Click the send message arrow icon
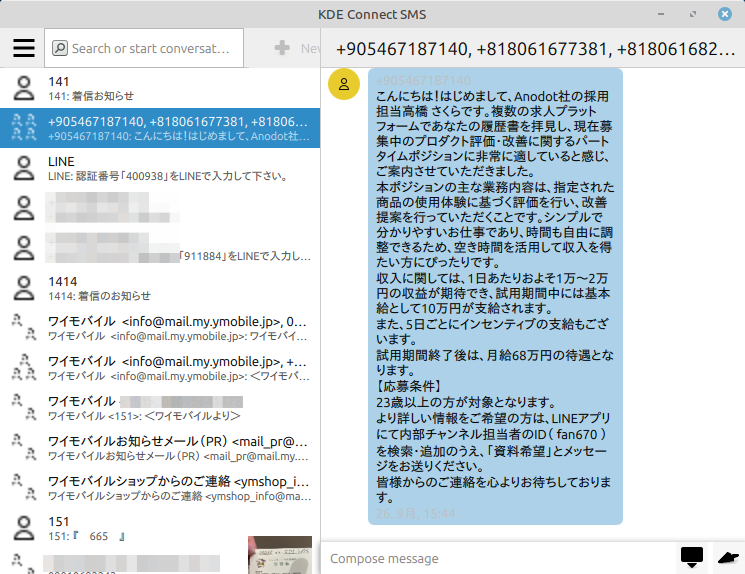This screenshot has width=745, height=574. point(727,557)
